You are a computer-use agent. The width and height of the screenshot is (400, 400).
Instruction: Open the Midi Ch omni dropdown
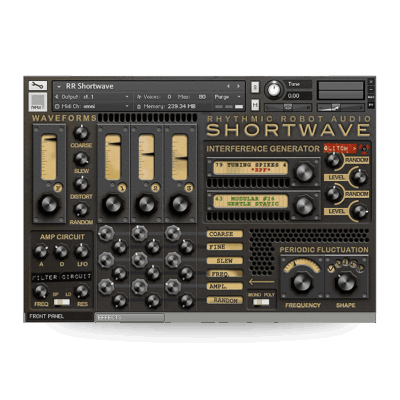pyautogui.click(x=92, y=106)
